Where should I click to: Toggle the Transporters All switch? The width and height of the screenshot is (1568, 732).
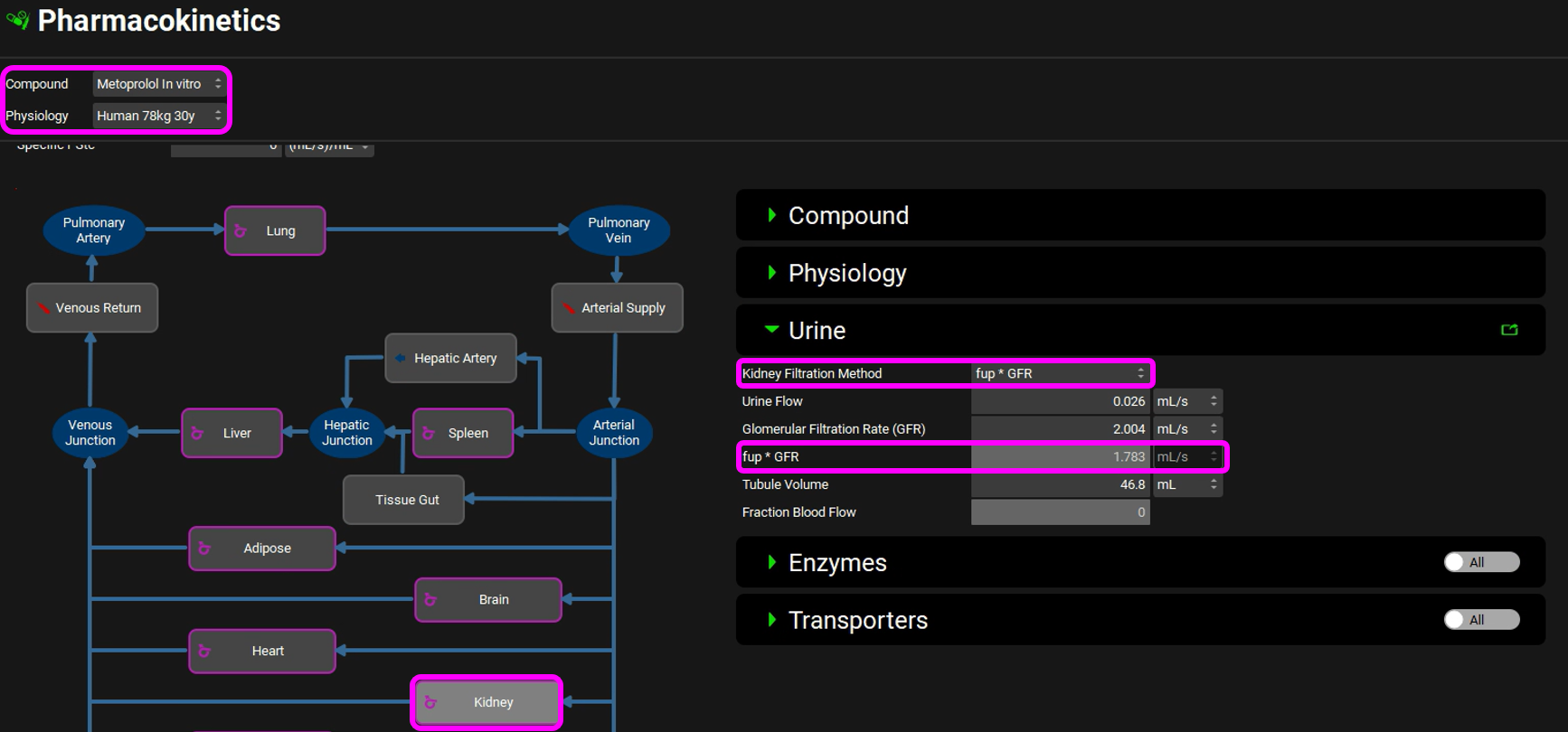click(1480, 620)
